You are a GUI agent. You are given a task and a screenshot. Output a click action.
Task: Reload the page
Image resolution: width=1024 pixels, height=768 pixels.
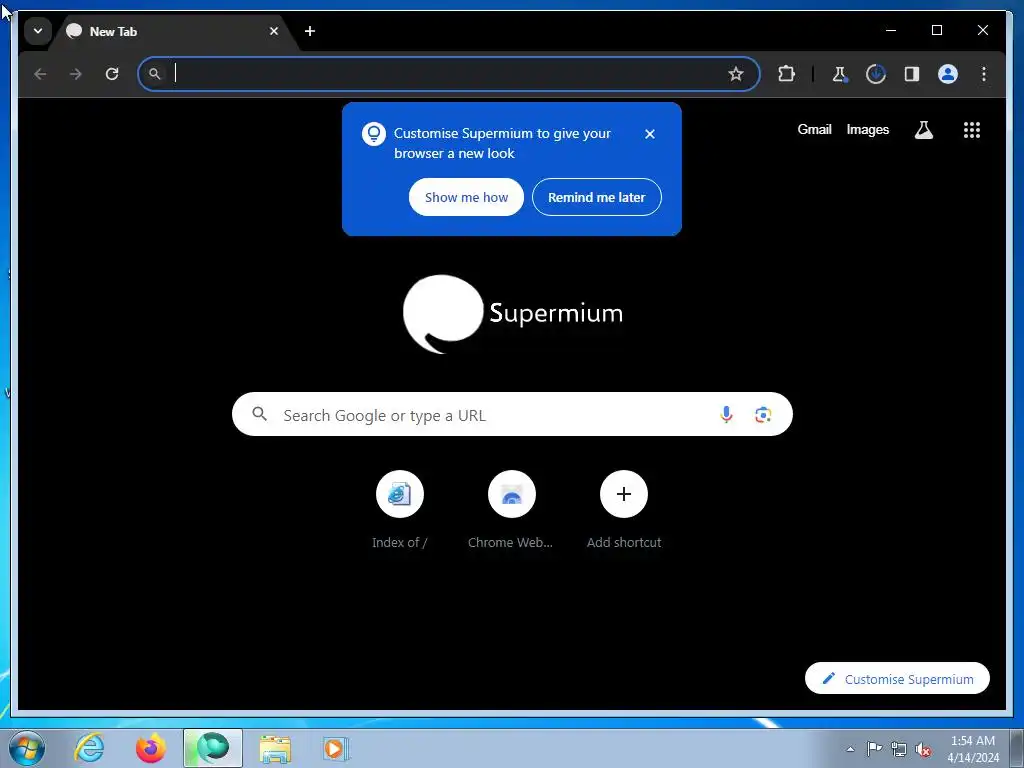112,74
